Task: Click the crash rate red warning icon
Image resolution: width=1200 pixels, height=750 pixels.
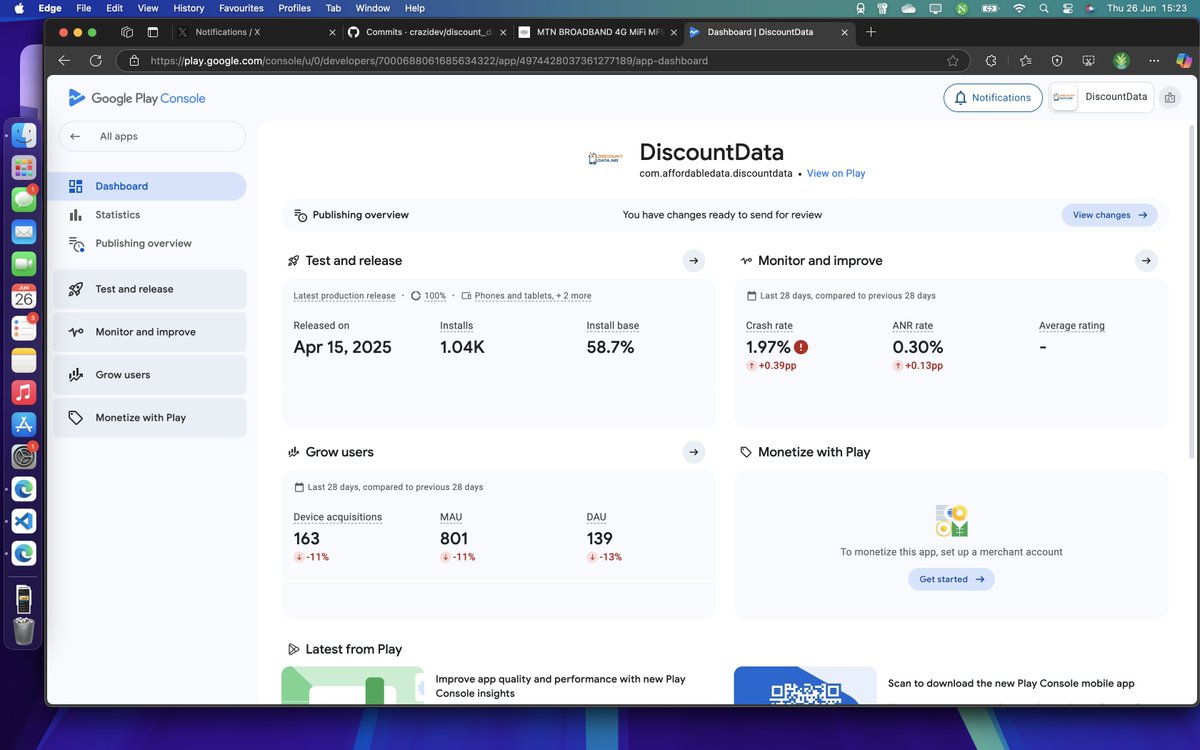Action: (801, 347)
